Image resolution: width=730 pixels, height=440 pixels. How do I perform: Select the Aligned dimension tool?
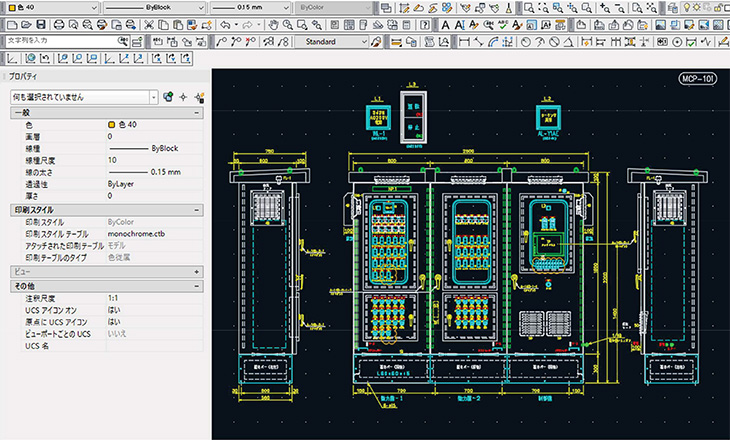[x=478, y=42]
